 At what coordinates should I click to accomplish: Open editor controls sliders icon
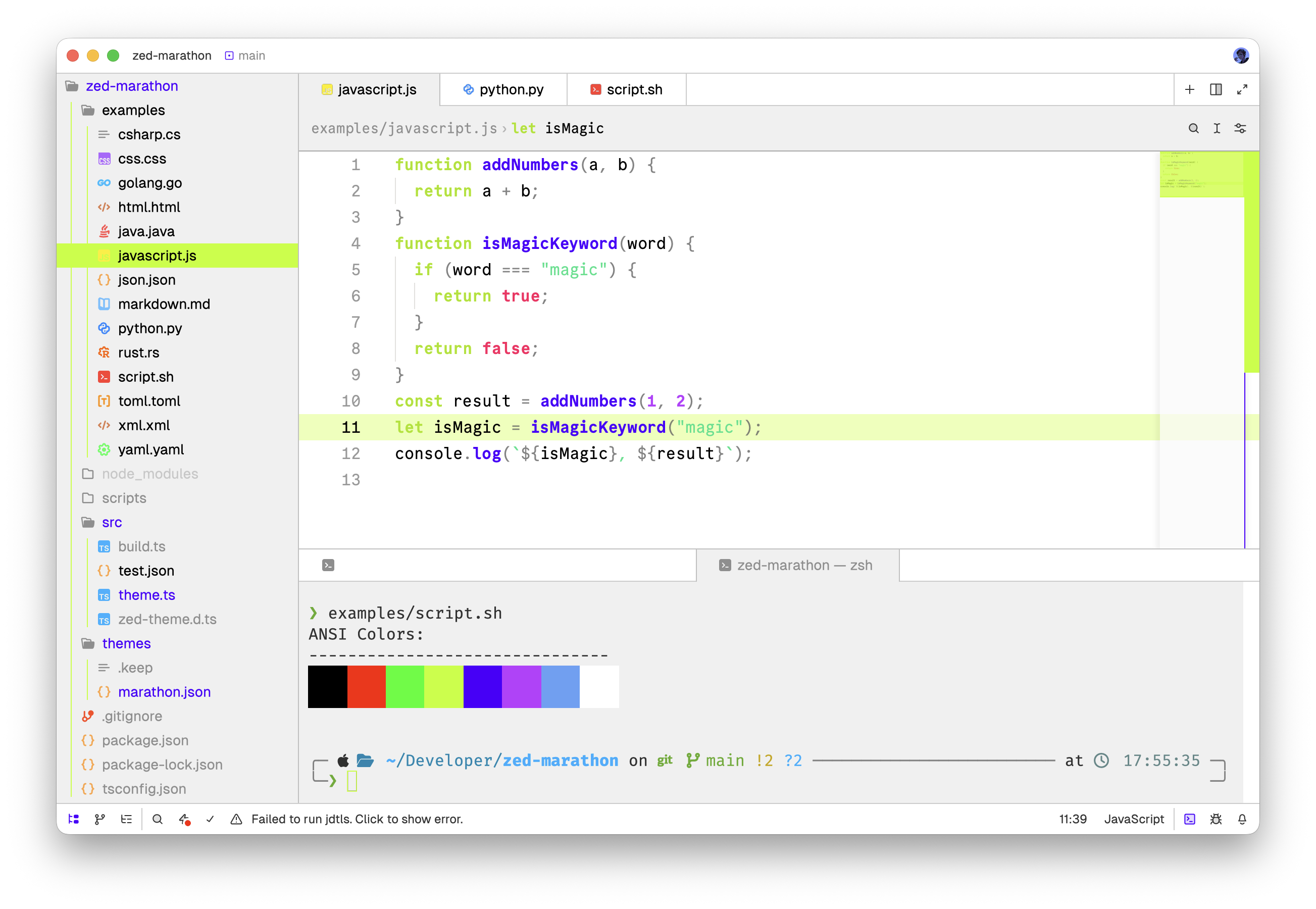click(1240, 128)
